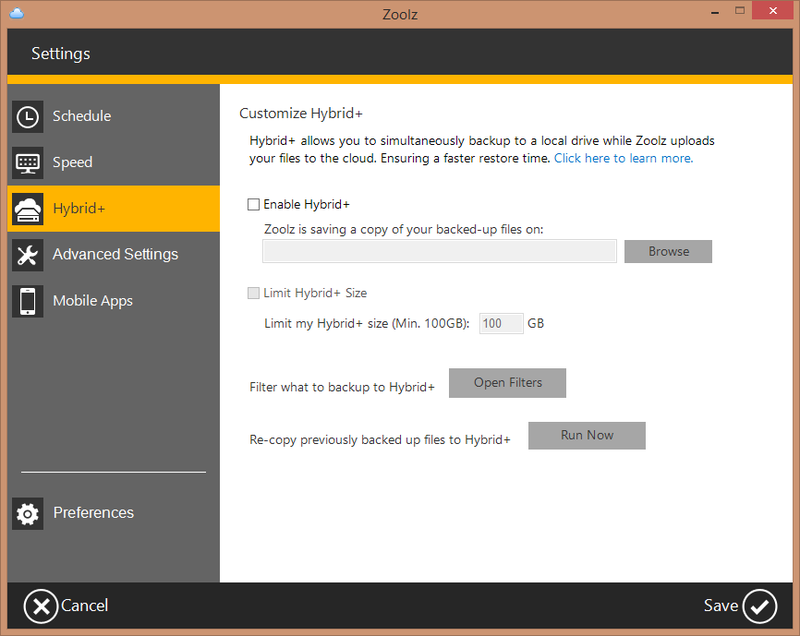Click the Advanced Settings tools icon
Viewport: 800px width, 636px height.
28,255
